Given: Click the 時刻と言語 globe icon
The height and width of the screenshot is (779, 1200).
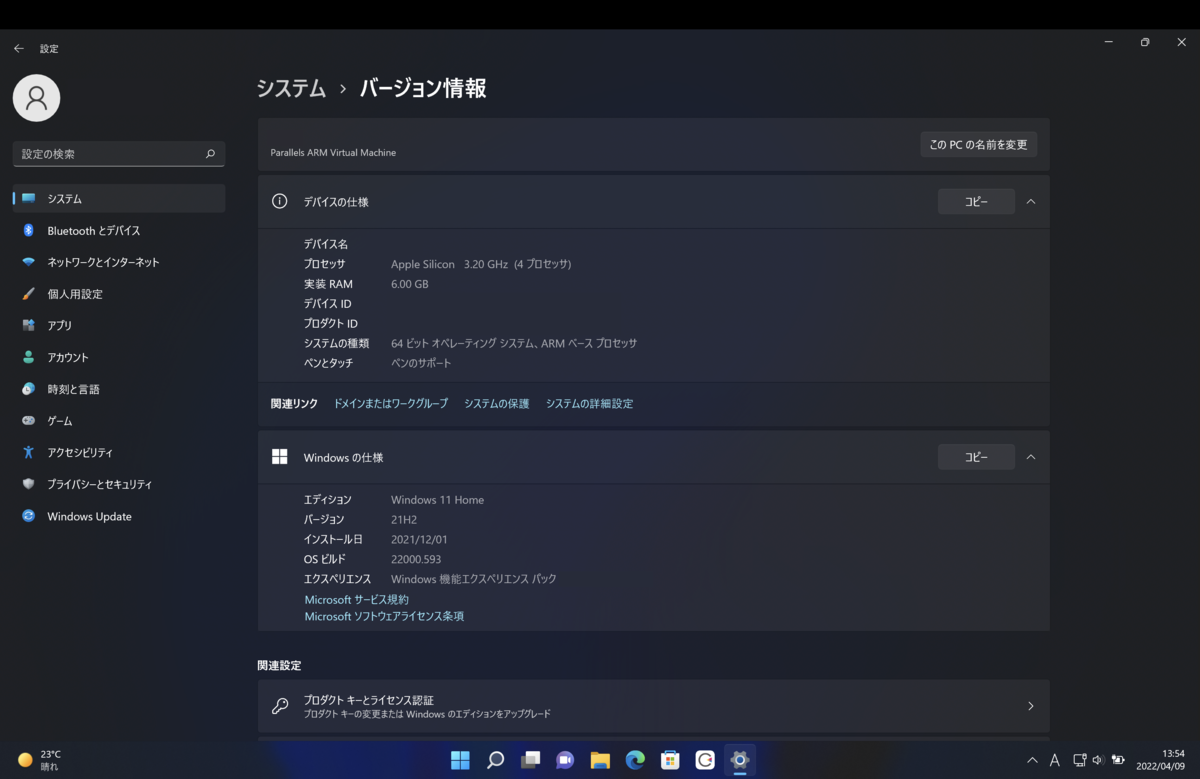Looking at the screenshot, I should (28, 389).
